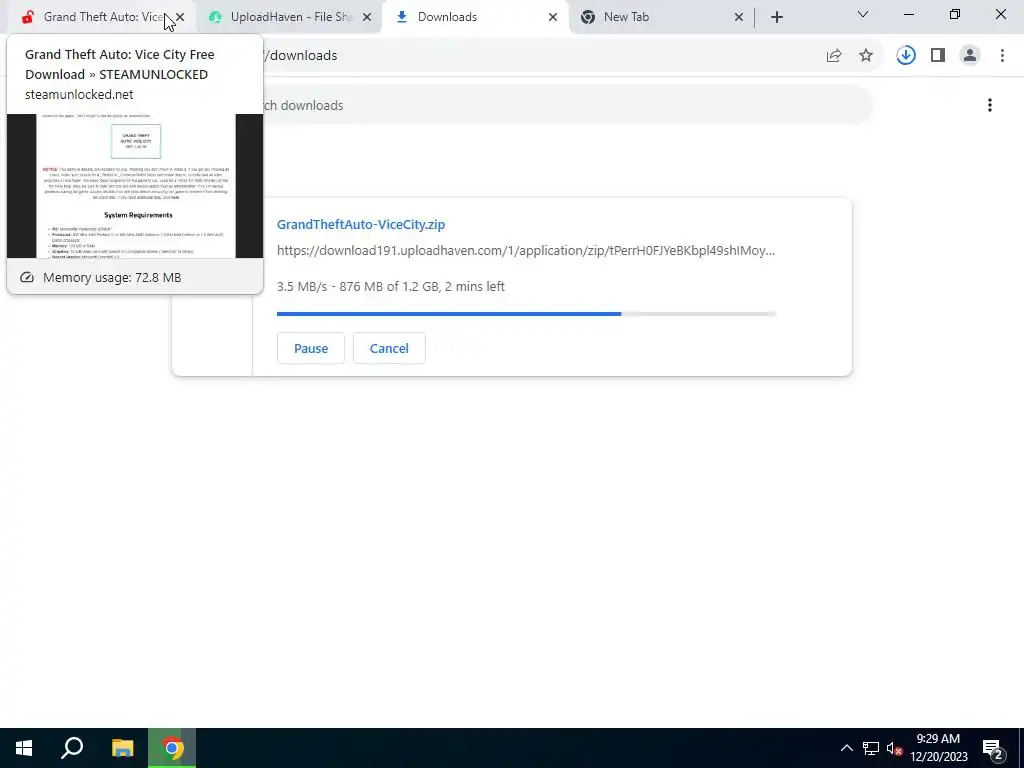Switch to the UploadHaven tab

(289, 17)
